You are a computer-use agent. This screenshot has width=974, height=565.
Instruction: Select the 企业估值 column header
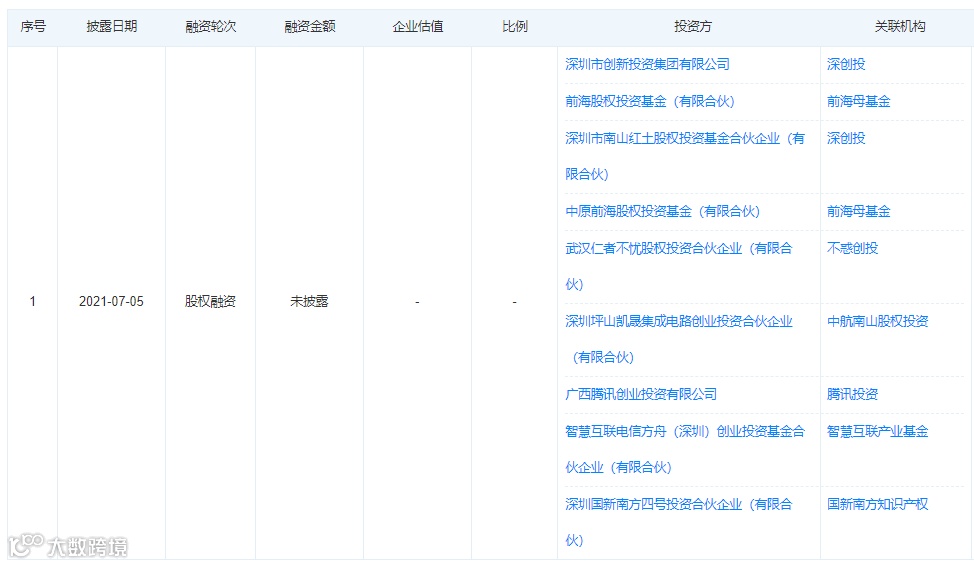(x=417, y=26)
